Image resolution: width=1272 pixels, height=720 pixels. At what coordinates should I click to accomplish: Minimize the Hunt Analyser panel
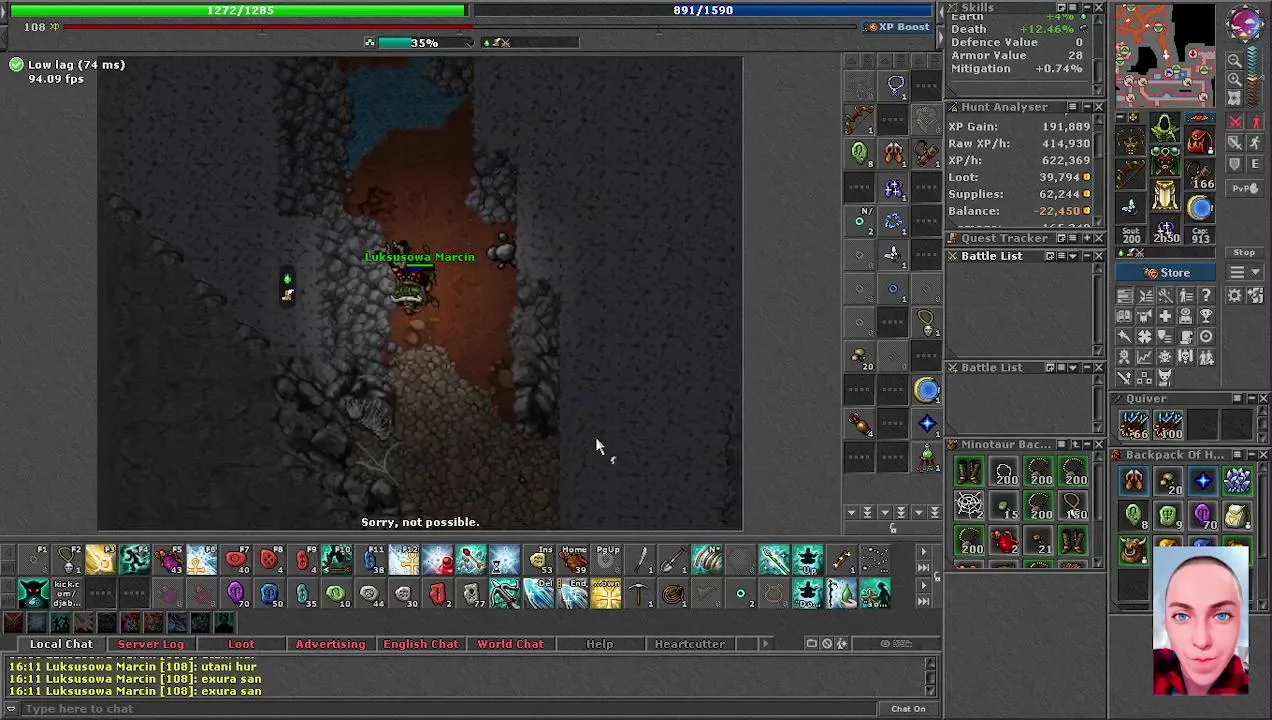tap(1087, 107)
